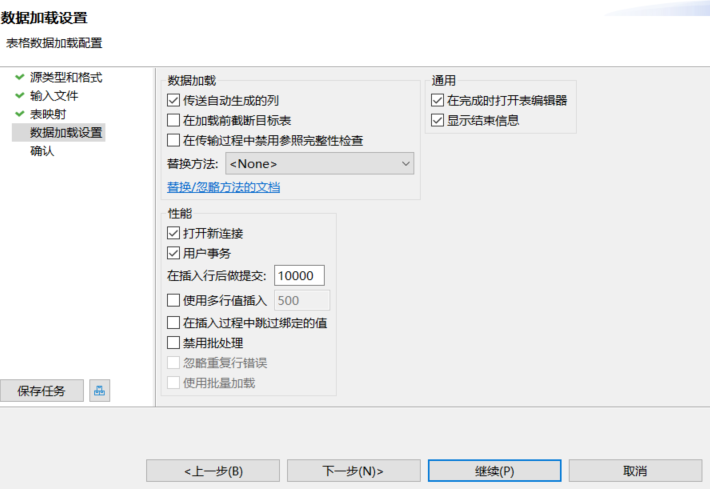Image resolution: width=710 pixels, height=489 pixels.
Task: Uncheck the 用户事务 checkbox
Action: (173, 252)
